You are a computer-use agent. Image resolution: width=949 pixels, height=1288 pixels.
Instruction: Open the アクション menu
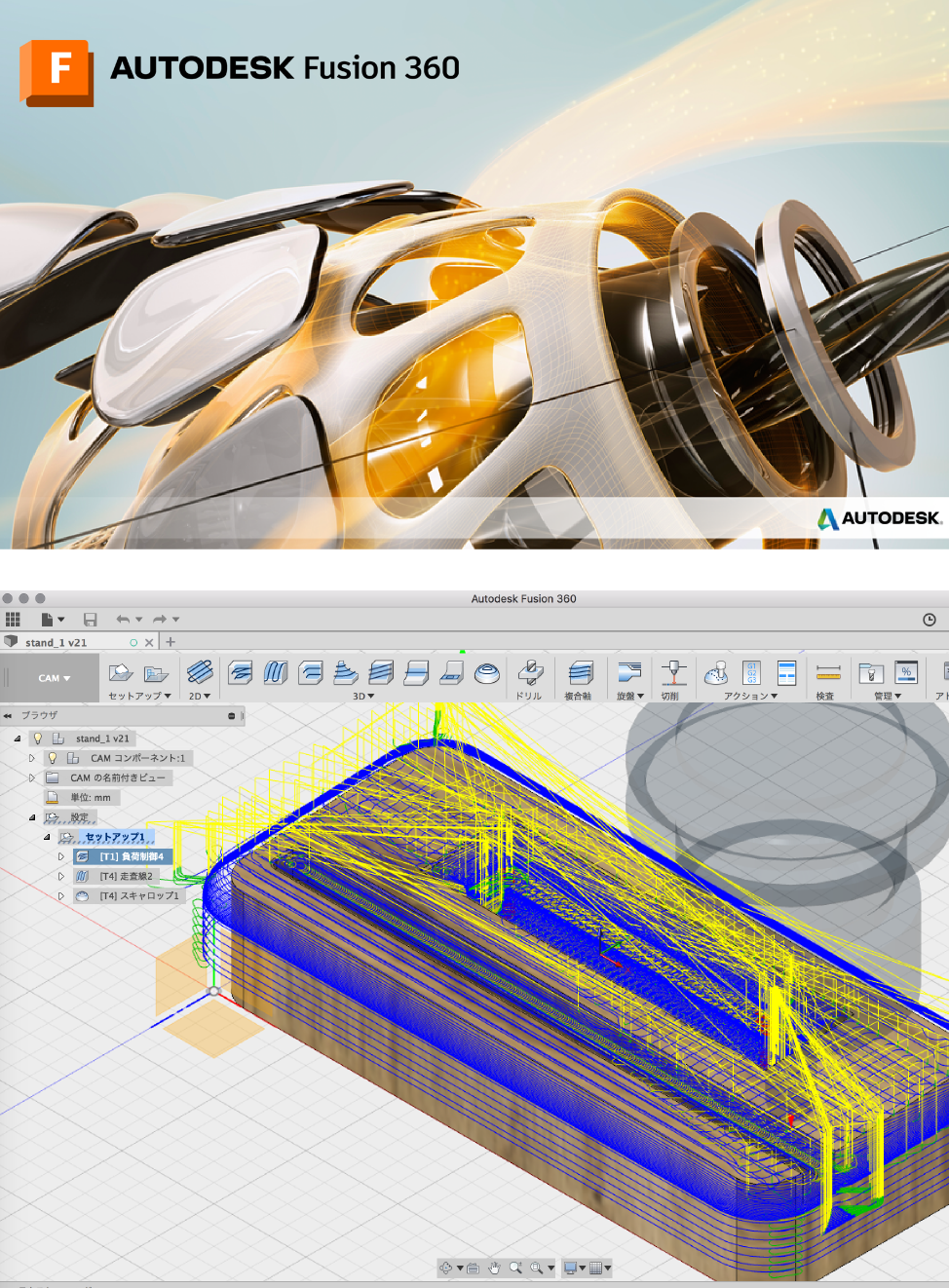point(750,697)
